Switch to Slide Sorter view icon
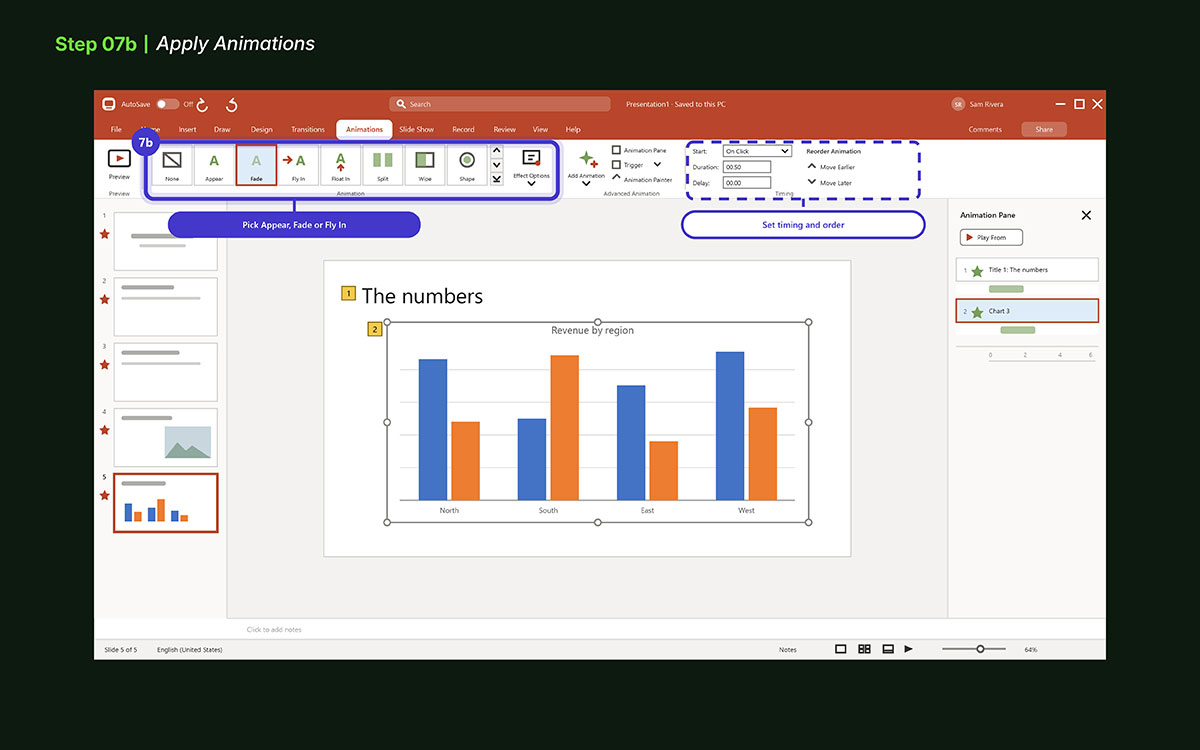The image size is (1200, 750). coord(865,649)
